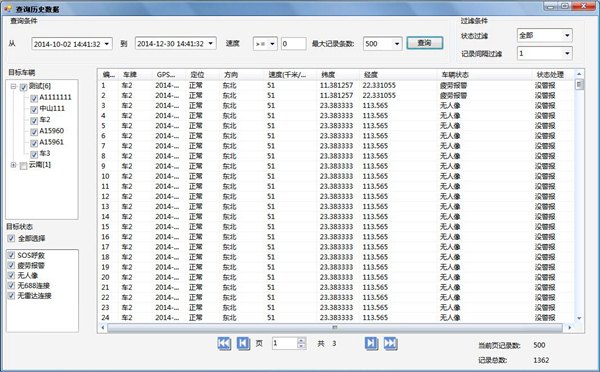The height and width of the screenshot is (372, 600).
Task: Open the 最大记录条数 dropdown
Action: pyautogui.click(x=397, y=44)
